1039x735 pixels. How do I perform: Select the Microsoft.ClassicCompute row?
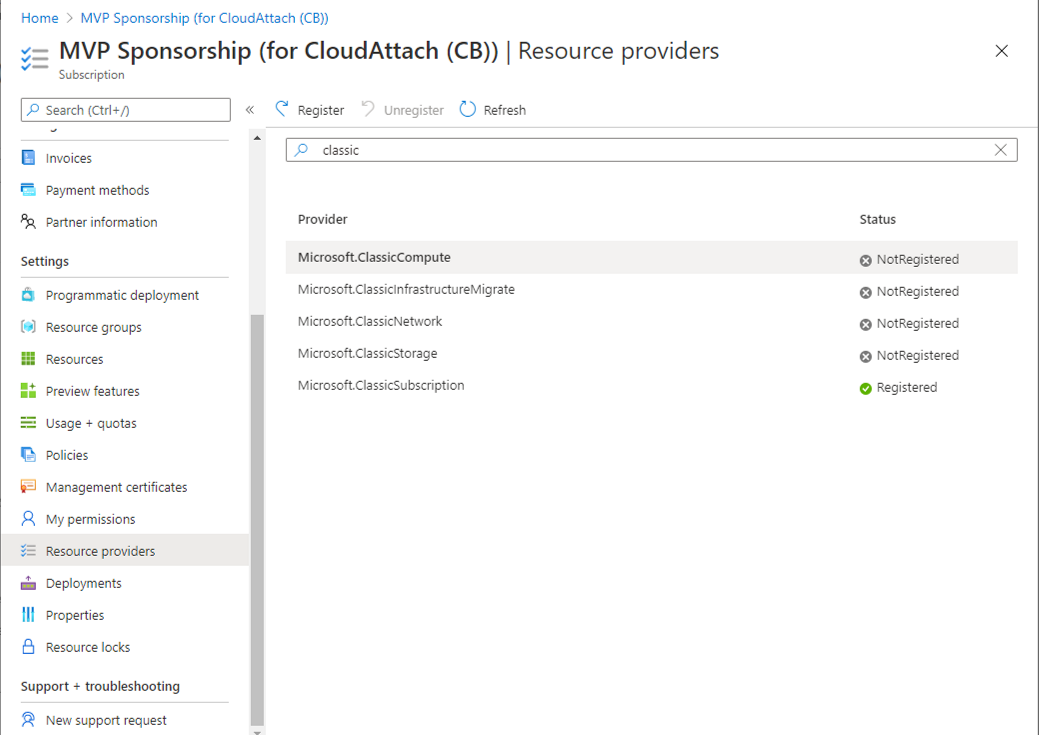(651, 257)
